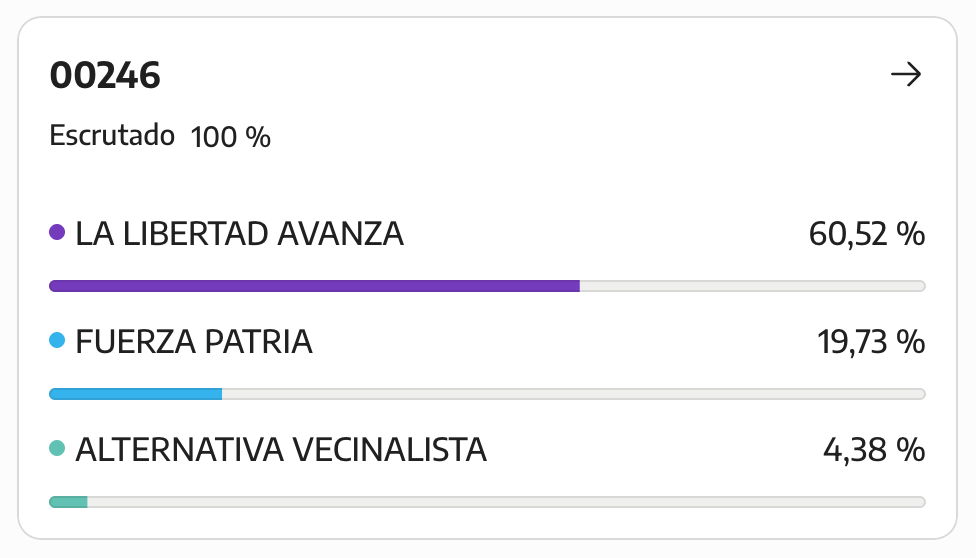Click the grey unfilled part of the purple bar
Screen dimensions: 976x558
753,286
